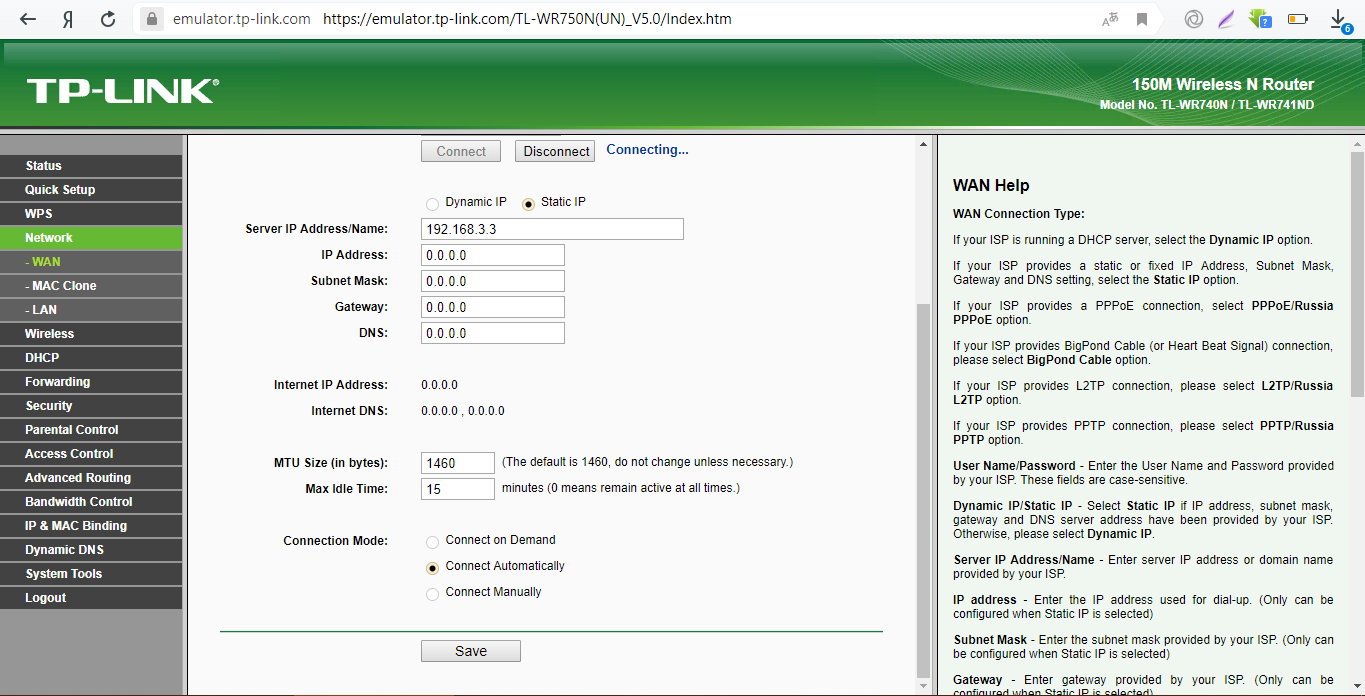Click the Max Idle Time field

pos(458,489)
